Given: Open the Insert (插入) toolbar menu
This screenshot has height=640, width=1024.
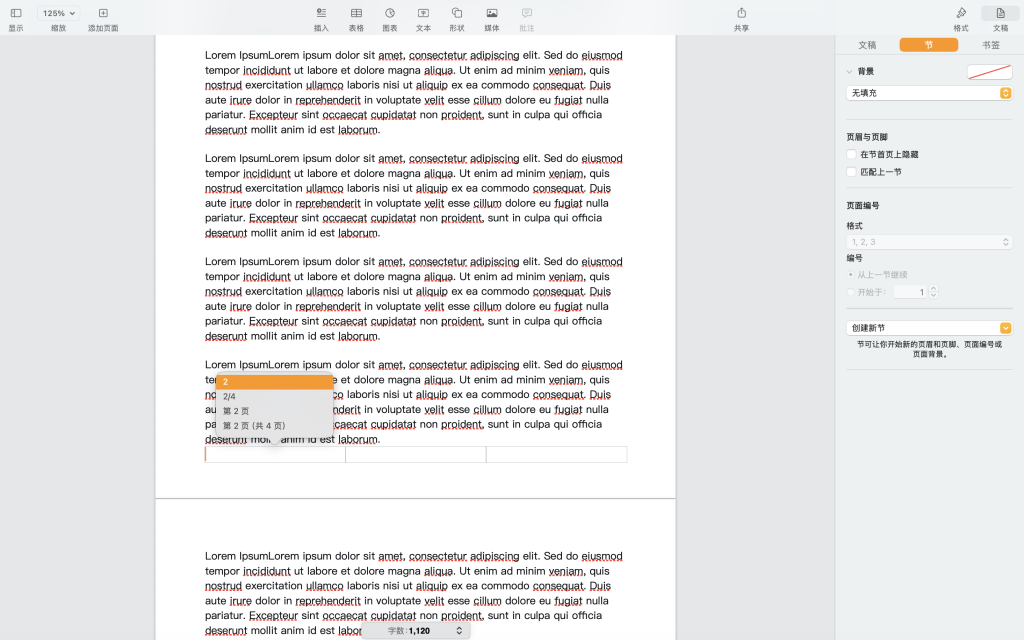Looking at the screenshot, I should tap(321, 13).
